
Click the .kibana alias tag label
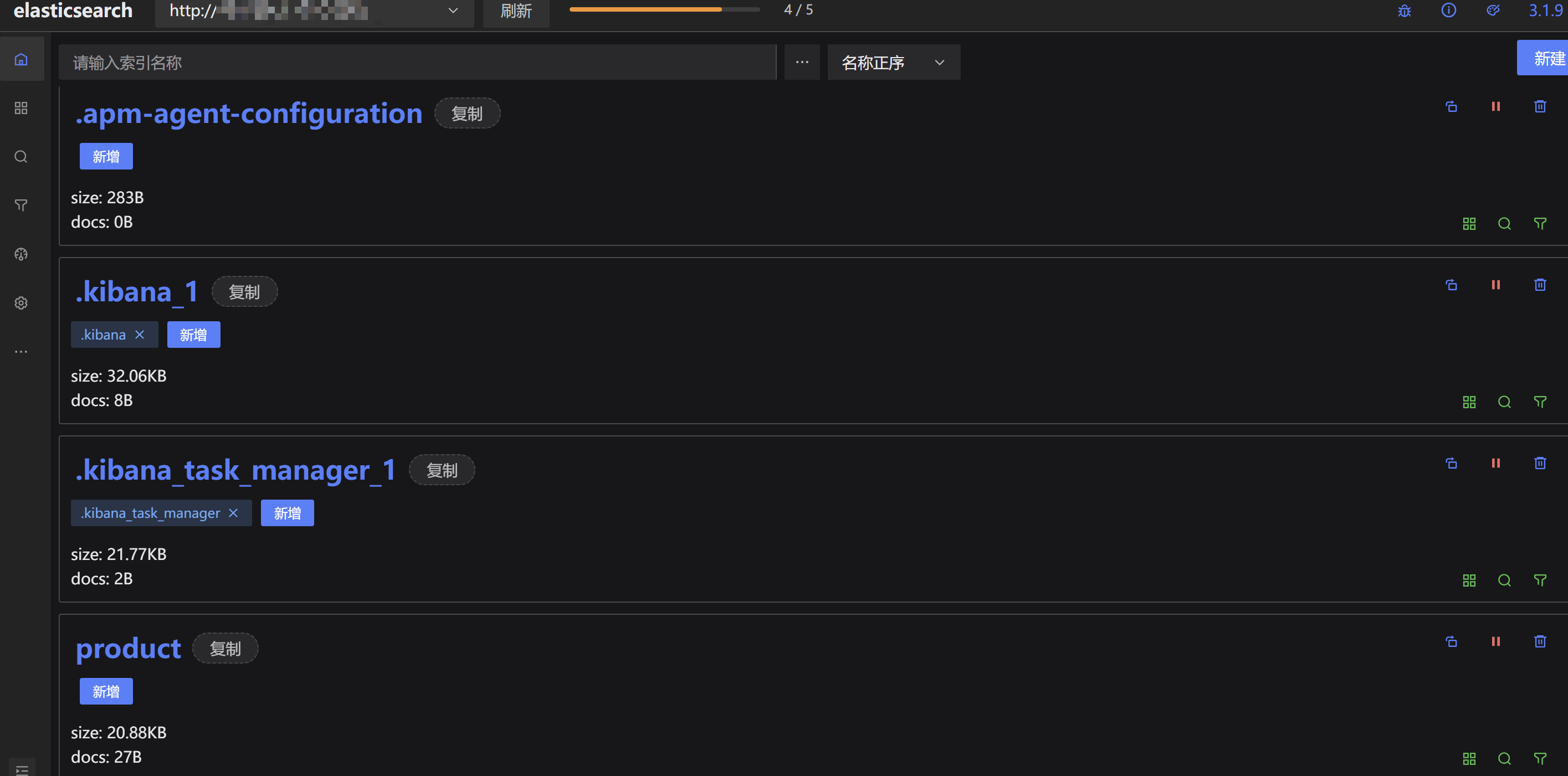coord(103,335)
